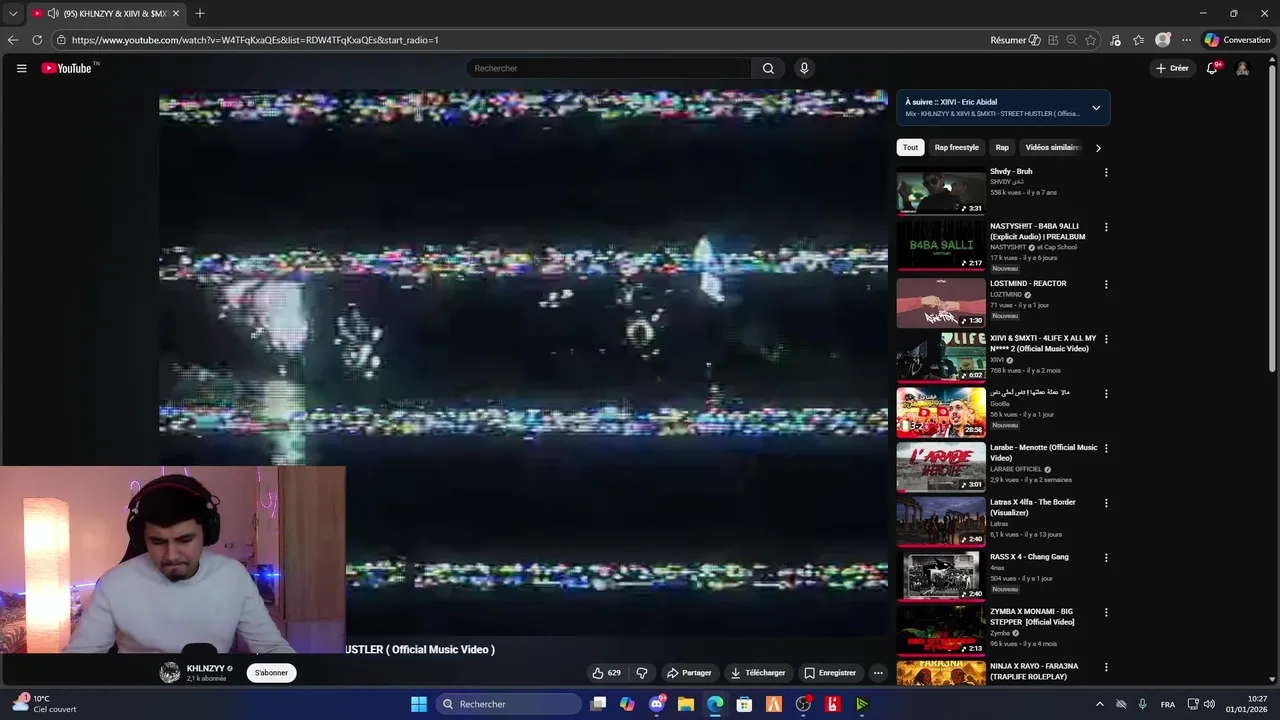Open File Explorer from the taskbar

[686, 704]
